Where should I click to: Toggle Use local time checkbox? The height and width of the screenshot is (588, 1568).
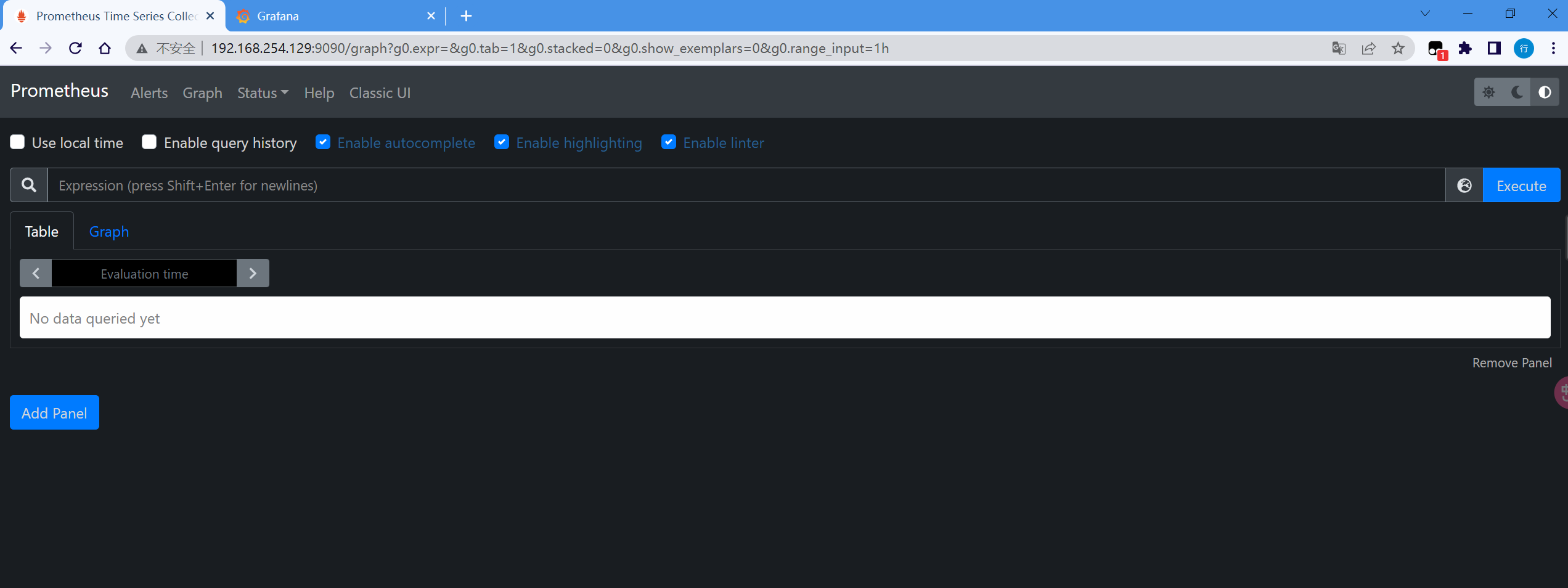point(17,142)
